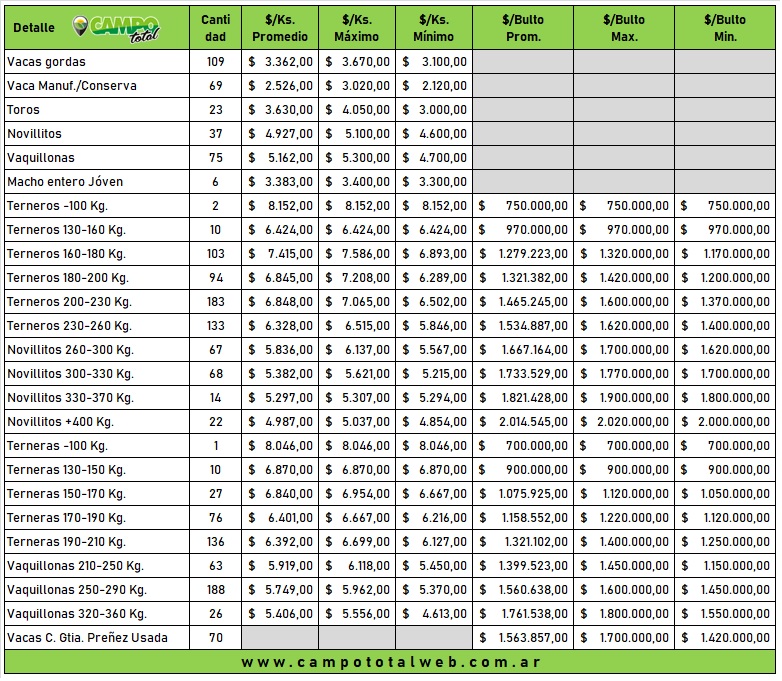Select the Cantidad column header

click(x=215, y=28)
